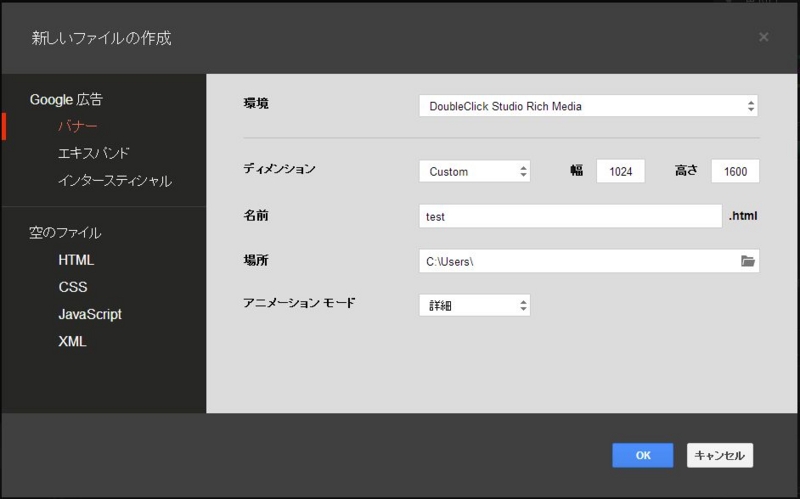The width and height of the screenshot is (800, 499).
Task: Click the 環境 label
Action: click(x=256, y=104)
